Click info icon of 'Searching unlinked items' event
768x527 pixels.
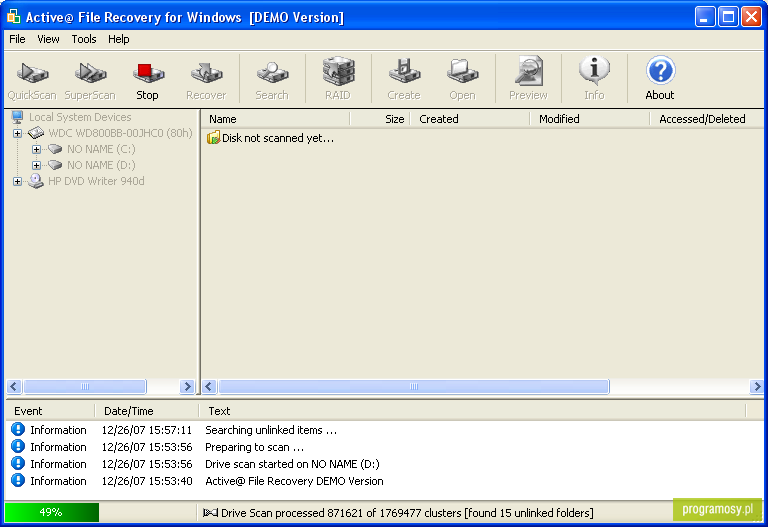click(x=18, y=430)
